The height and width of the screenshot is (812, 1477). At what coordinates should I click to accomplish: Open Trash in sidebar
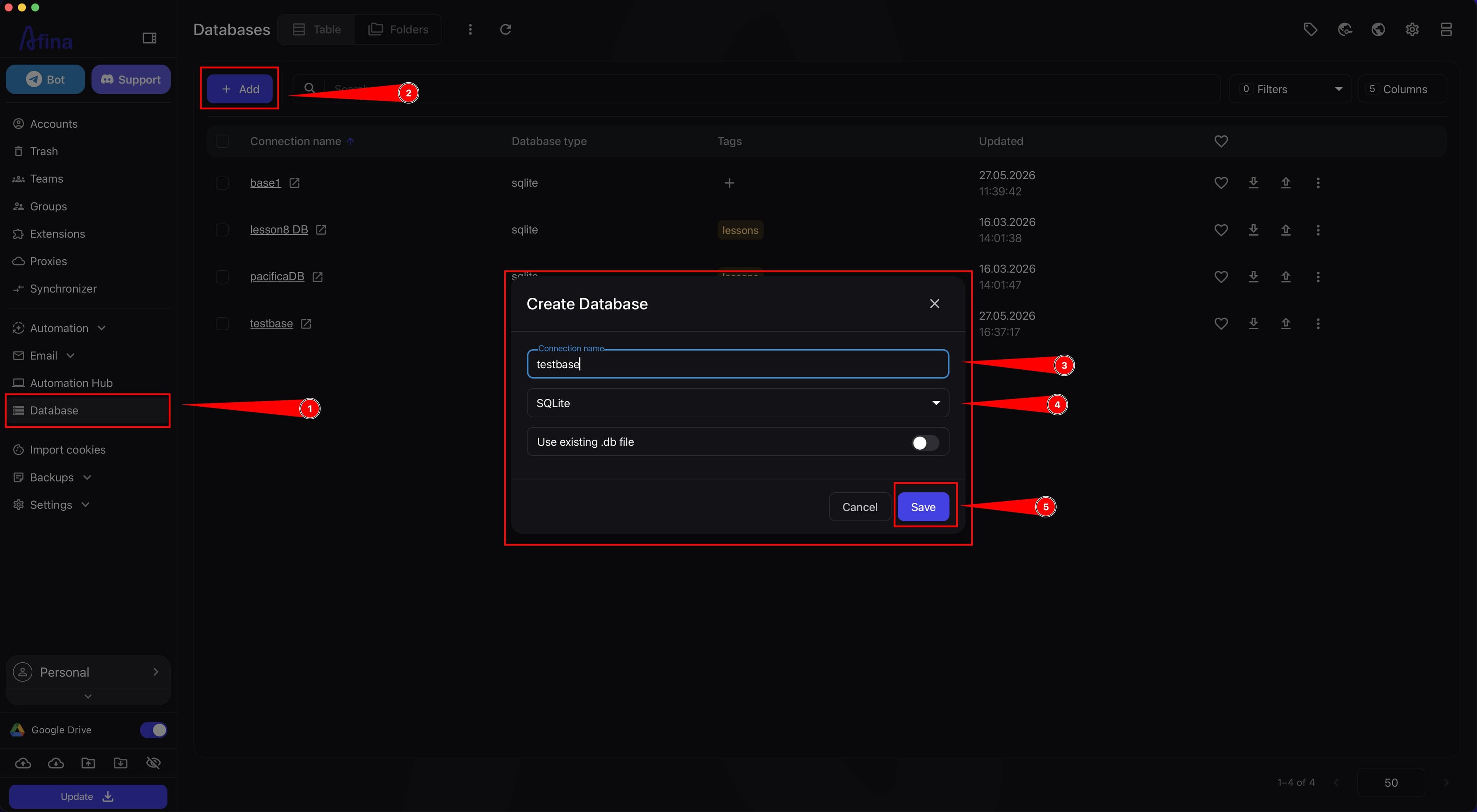pos(43,152)
